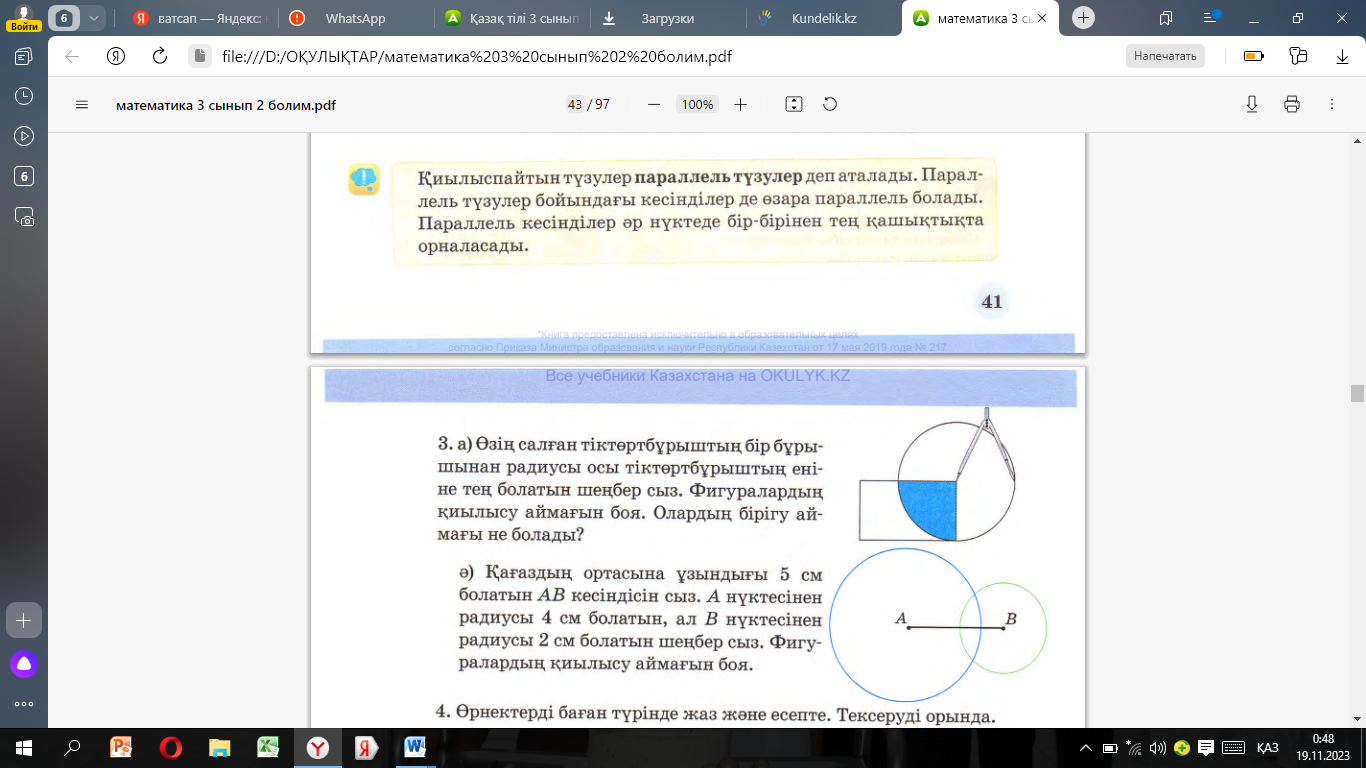1366x768 pixels.
Task: Open the extensions icon next to battery icon
Action: tap(1299, 56)
